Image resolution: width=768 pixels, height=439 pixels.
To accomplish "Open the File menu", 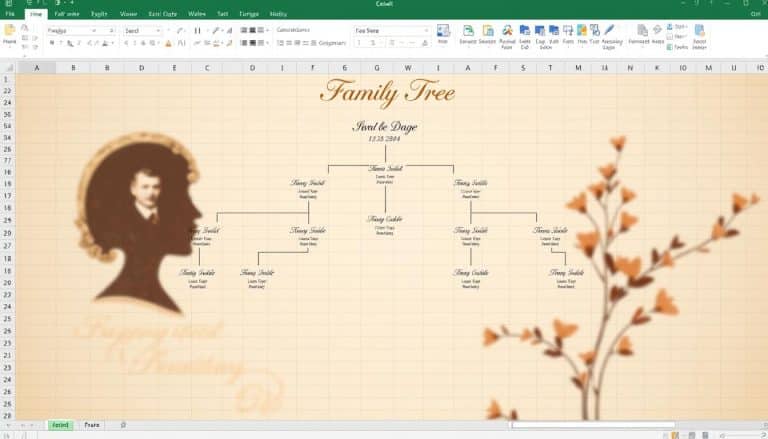I will 10,14.
